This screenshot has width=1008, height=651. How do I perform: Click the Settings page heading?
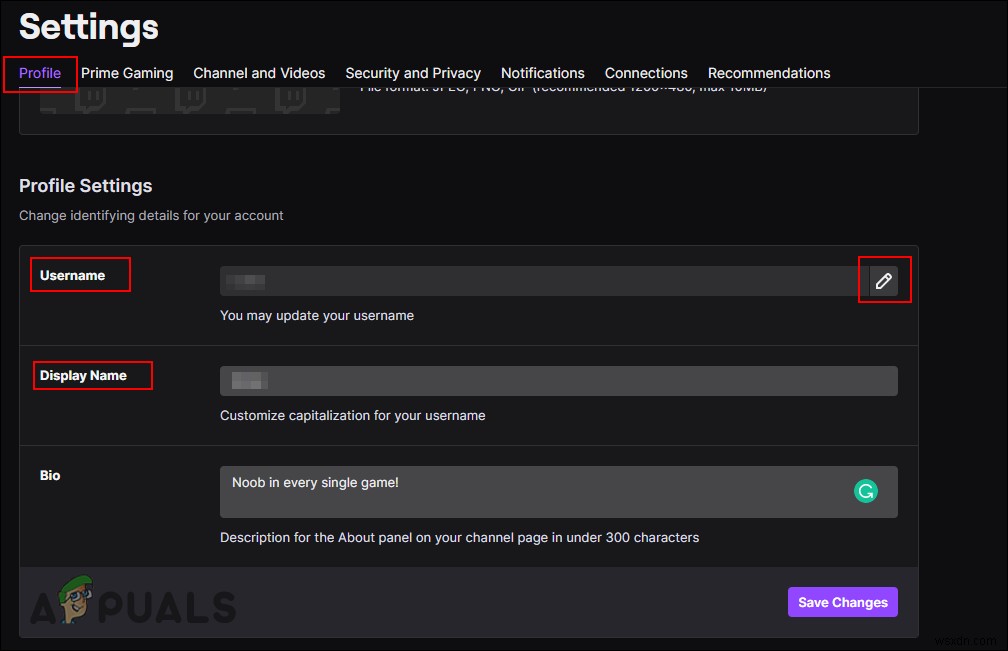click(88, 27)
